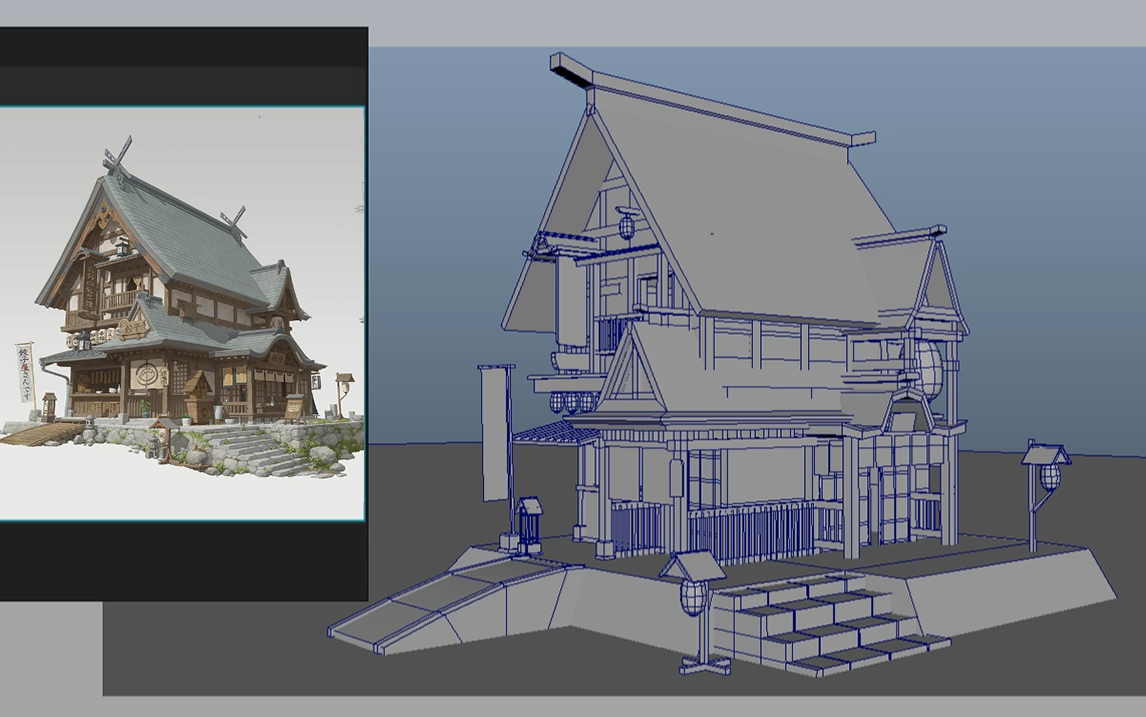Select the small shrine box near banner

click(x=530, y=525)
